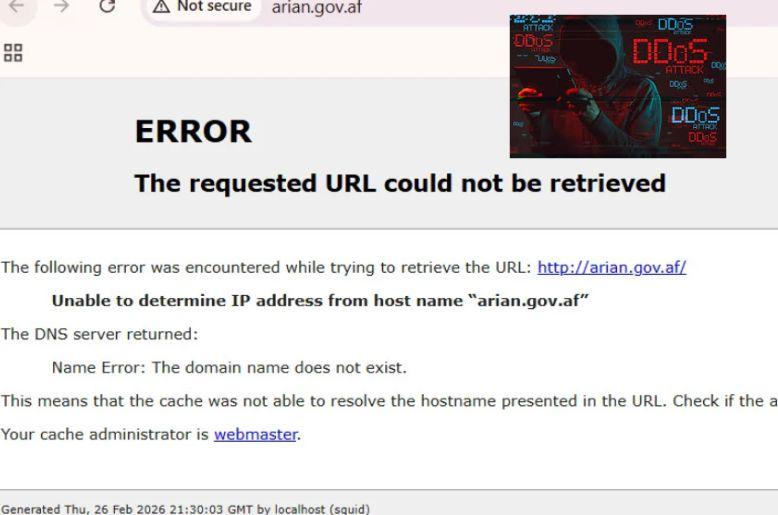
Task: Click the Name Error domain does not exist line
Action: coord(229,368)
